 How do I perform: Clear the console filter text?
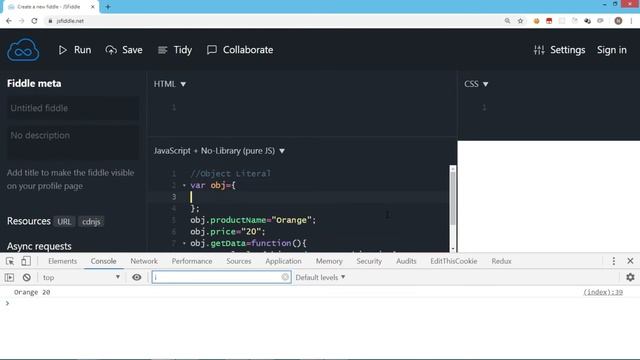tap(285, 278)
